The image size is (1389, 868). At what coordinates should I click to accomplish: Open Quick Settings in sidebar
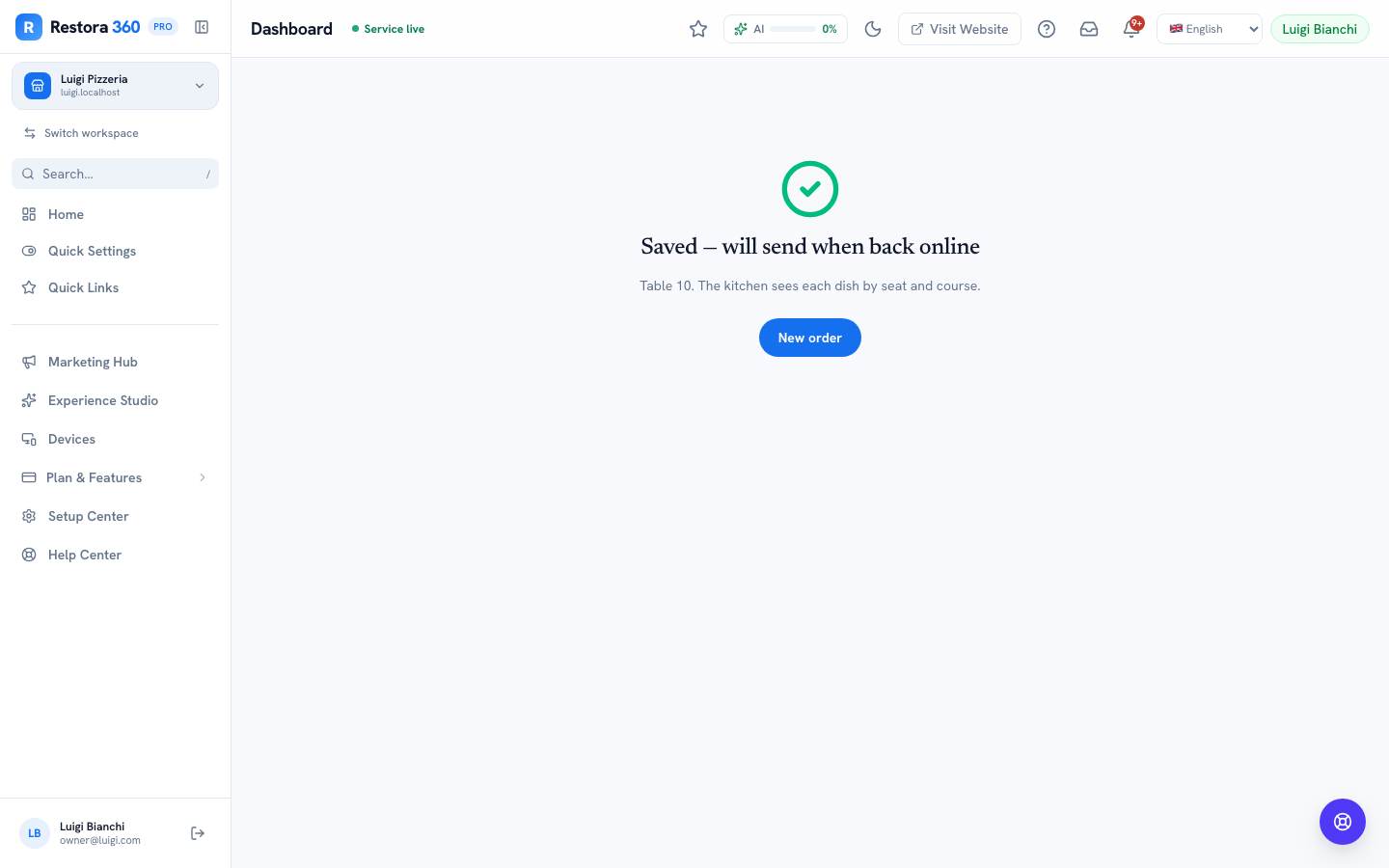pyautogui.click(x=115, y=251)
